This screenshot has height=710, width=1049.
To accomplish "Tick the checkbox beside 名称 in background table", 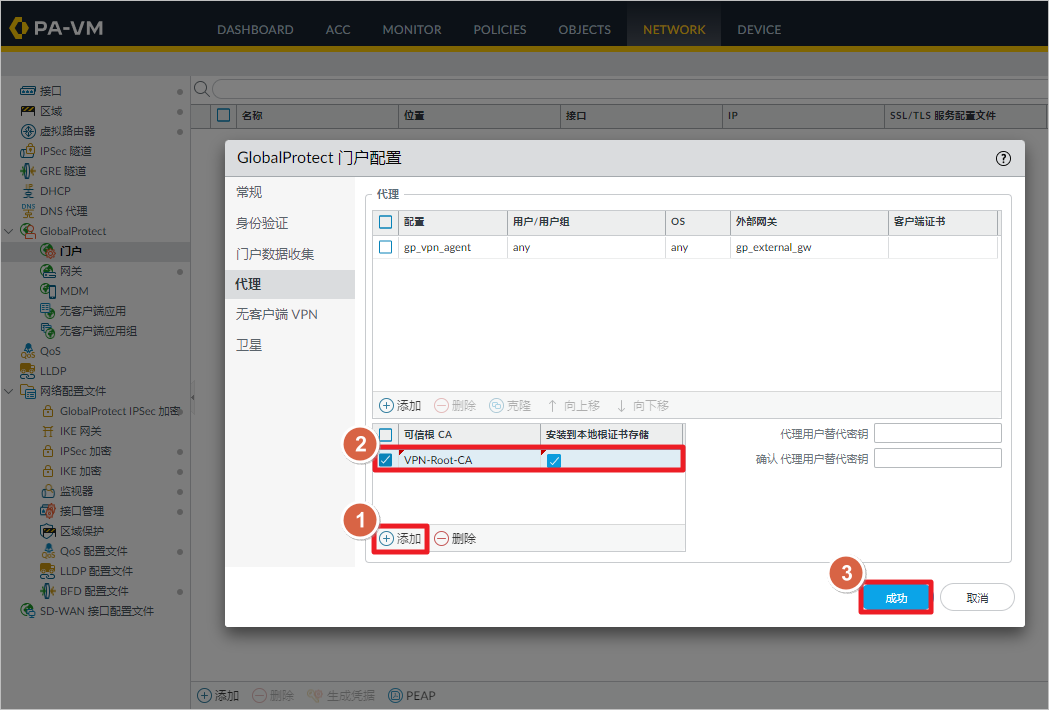I will (223, 115).
